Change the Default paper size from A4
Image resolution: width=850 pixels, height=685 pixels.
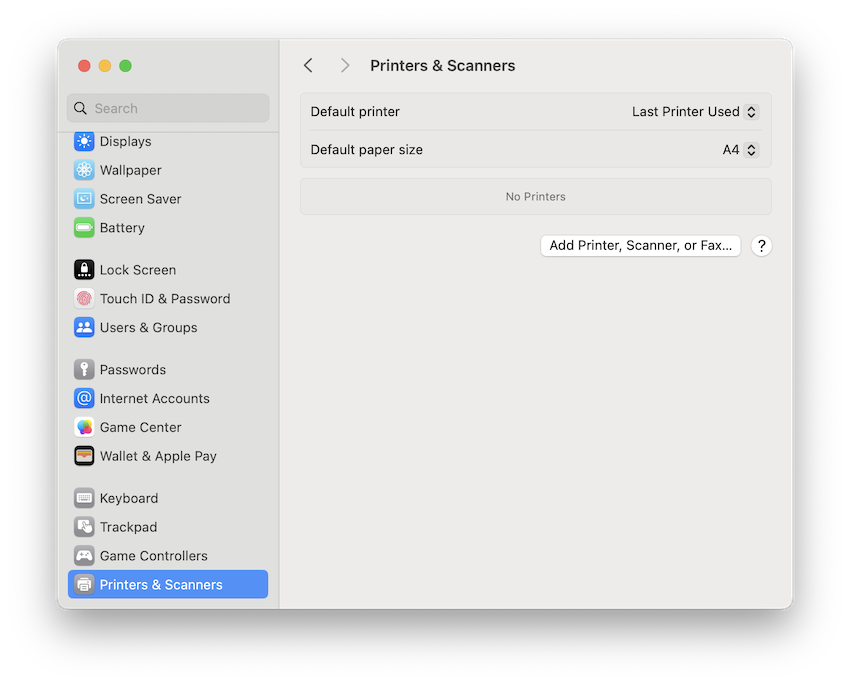pyautogui.click(x=741, y=148)
